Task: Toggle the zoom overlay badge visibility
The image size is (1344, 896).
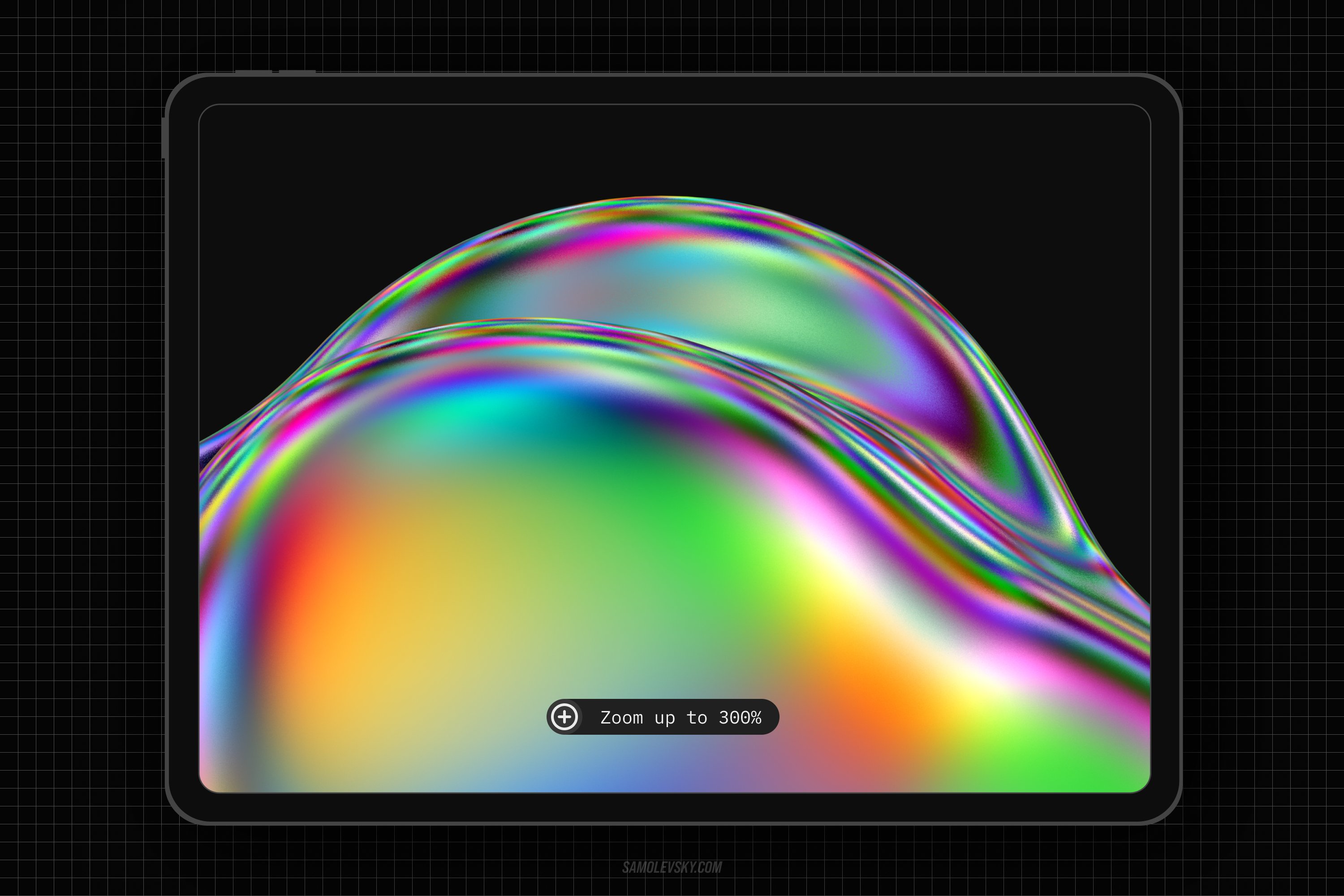Action: (x=663, y=718)
